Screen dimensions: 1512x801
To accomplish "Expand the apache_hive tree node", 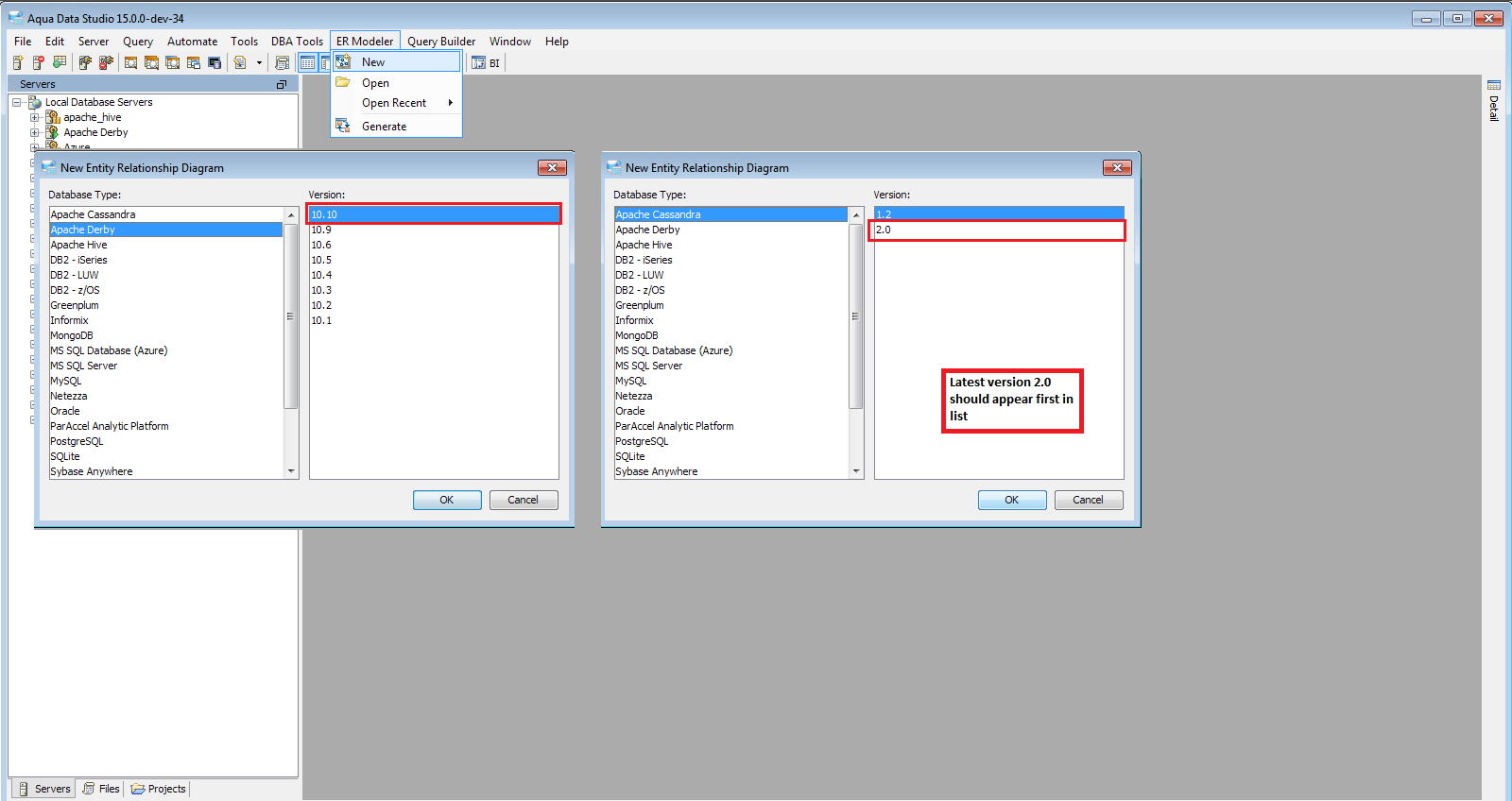I will click(35, 117).
